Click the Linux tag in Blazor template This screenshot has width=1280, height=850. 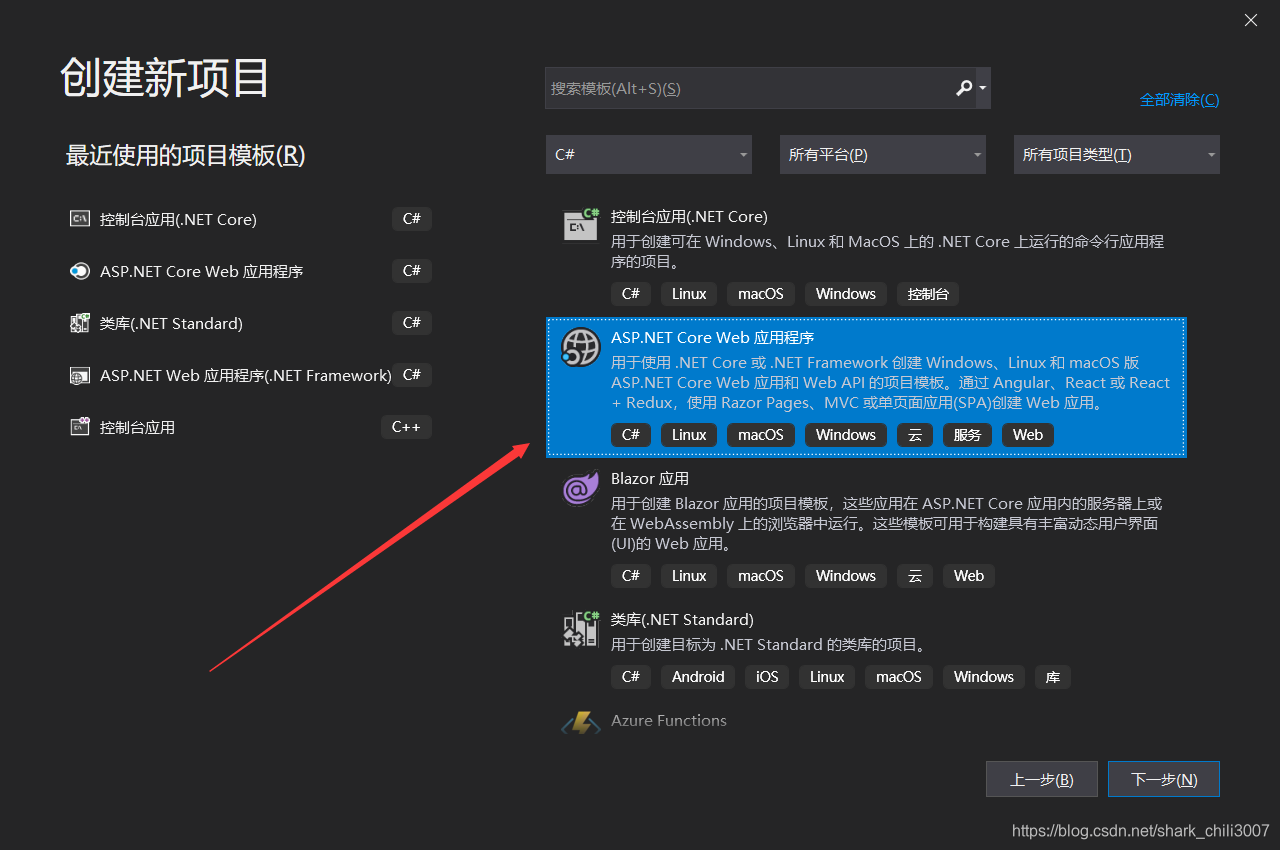689,576
